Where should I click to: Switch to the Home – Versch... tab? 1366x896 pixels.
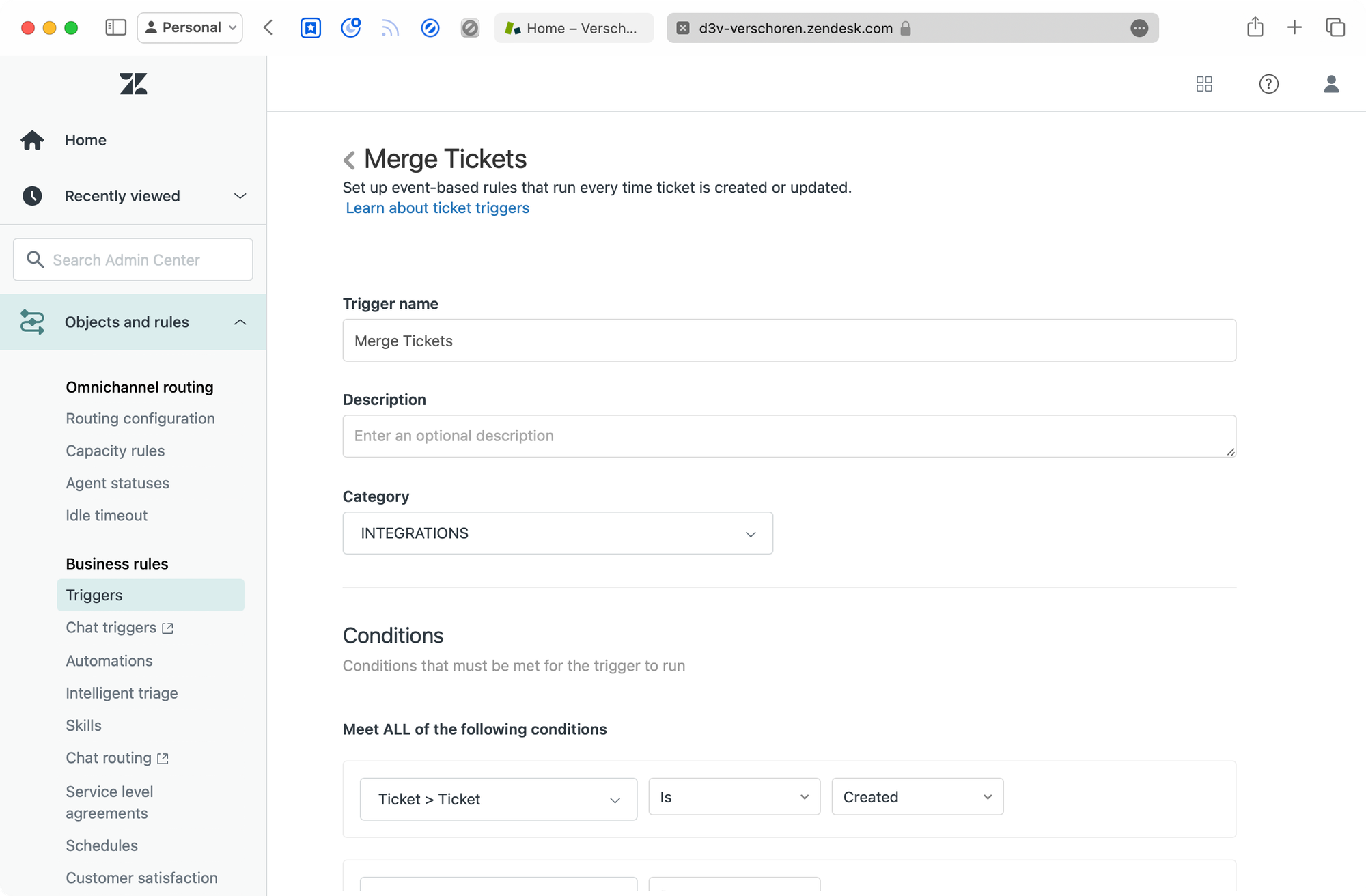point(574,28)
